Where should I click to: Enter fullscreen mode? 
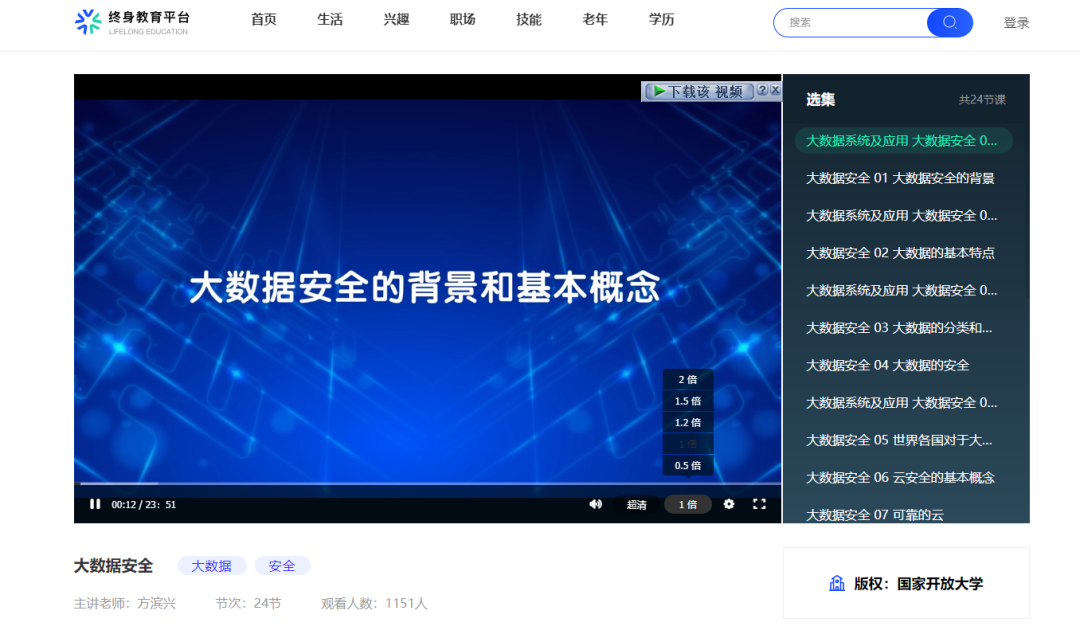pyautogui.click(x=760, y=504)
